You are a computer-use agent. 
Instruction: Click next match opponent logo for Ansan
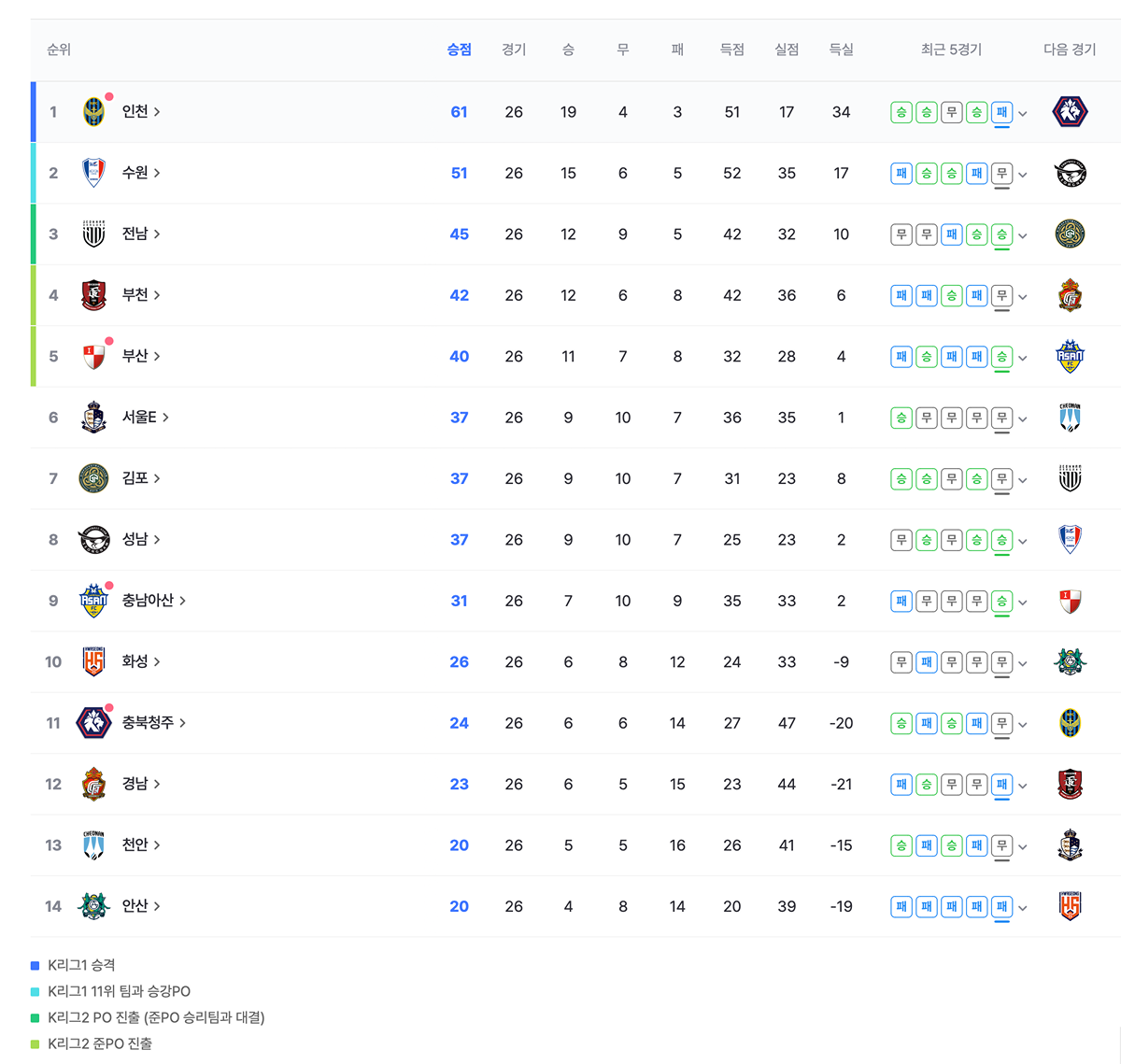click(x=1070, y=906)
